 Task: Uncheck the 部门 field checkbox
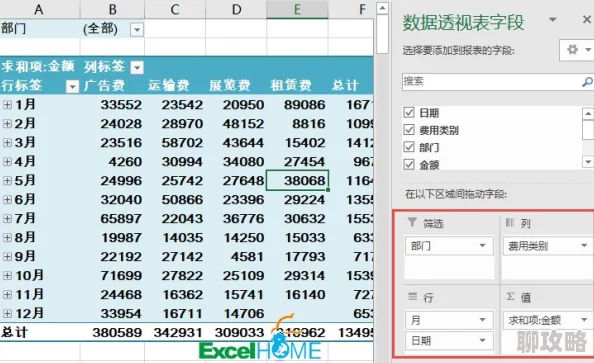click(409, 147)
